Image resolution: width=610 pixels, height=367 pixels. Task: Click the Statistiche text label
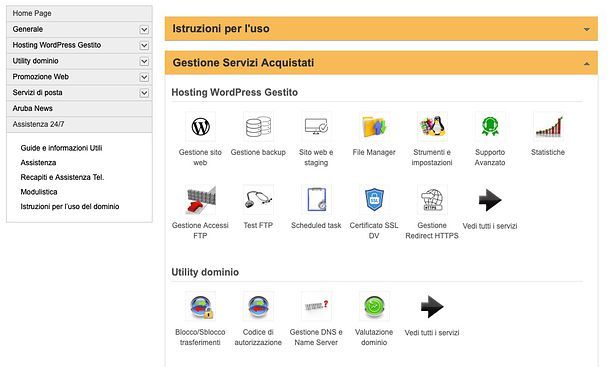[x=548, y=152]
